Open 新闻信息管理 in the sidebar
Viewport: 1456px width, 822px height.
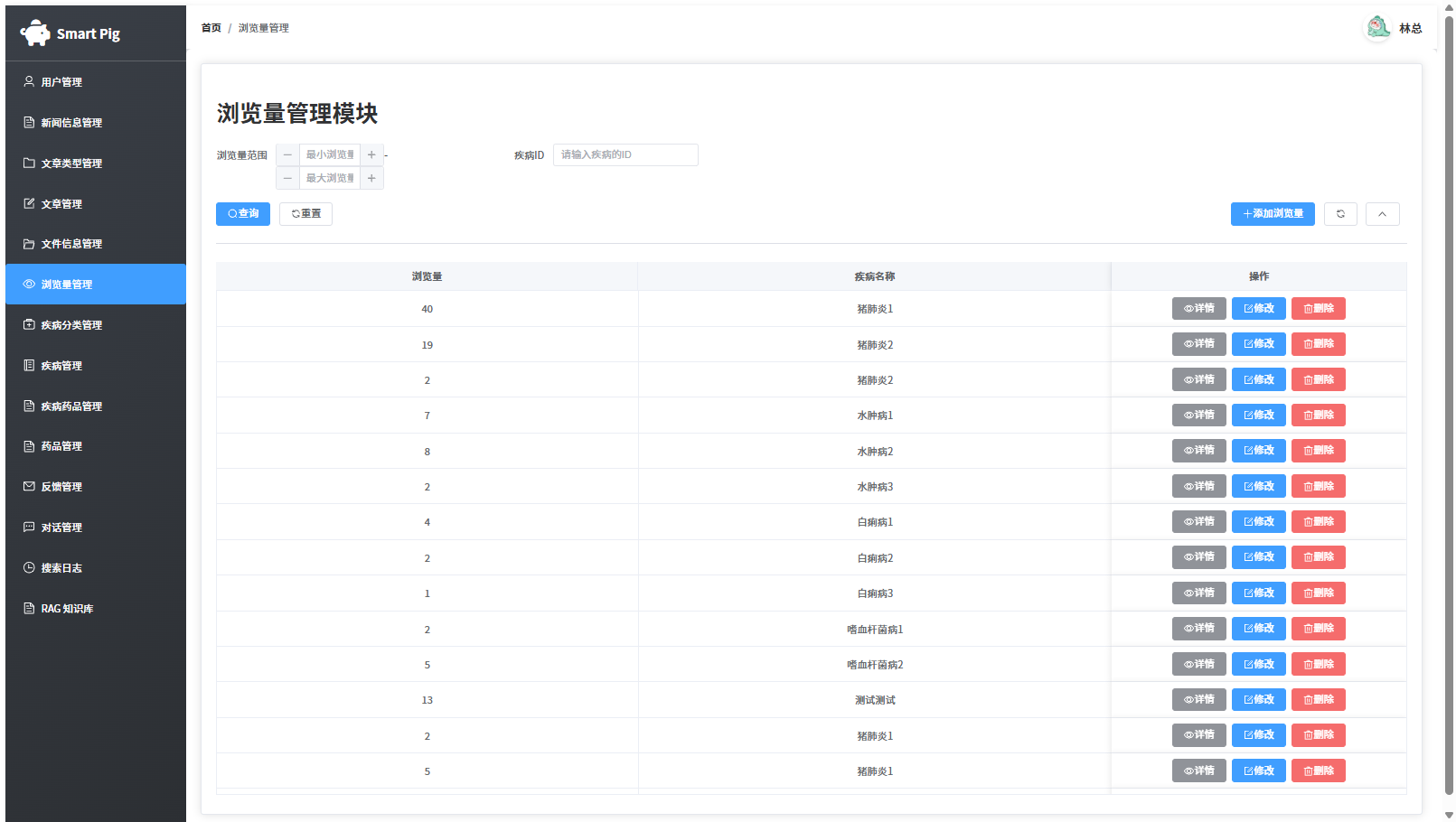pos(96,122)
